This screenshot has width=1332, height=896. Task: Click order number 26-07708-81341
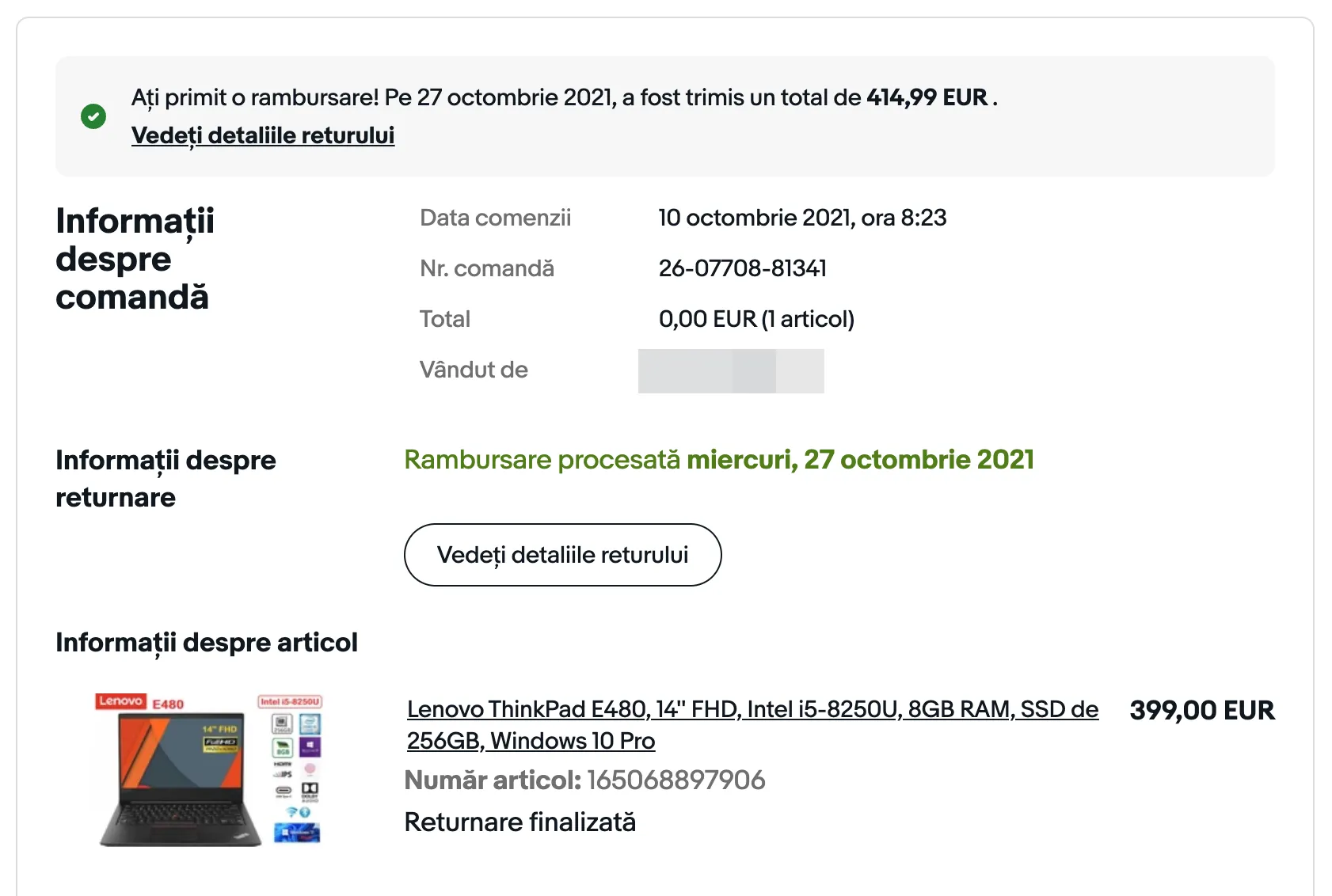[742, 268]
